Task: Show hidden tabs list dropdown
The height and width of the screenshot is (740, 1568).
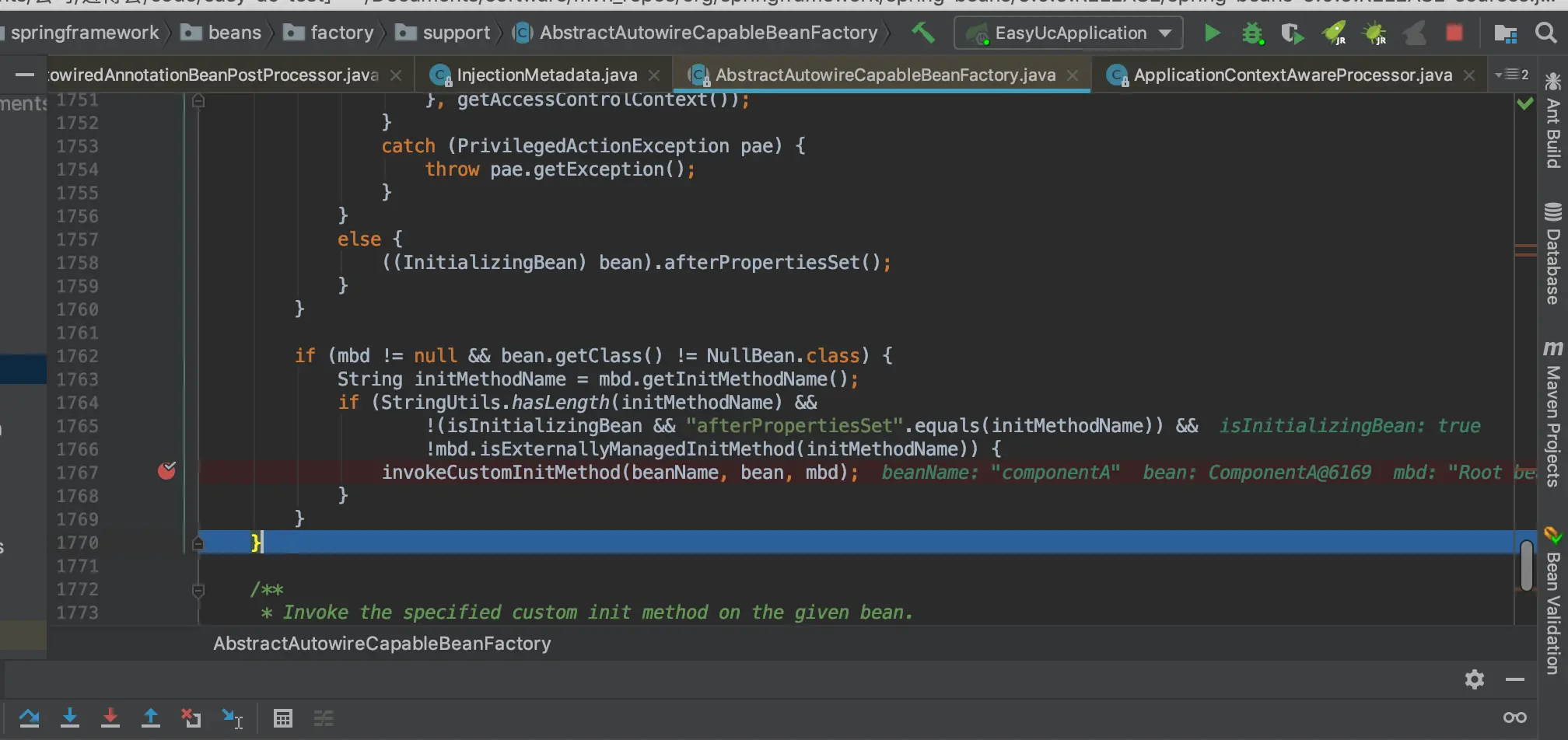Action: pyautogui.click(x=1512, y=75)
